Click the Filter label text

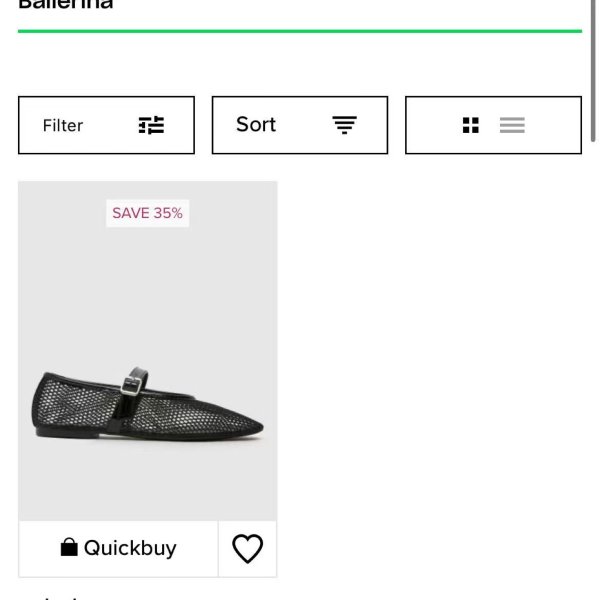[63, 125]
